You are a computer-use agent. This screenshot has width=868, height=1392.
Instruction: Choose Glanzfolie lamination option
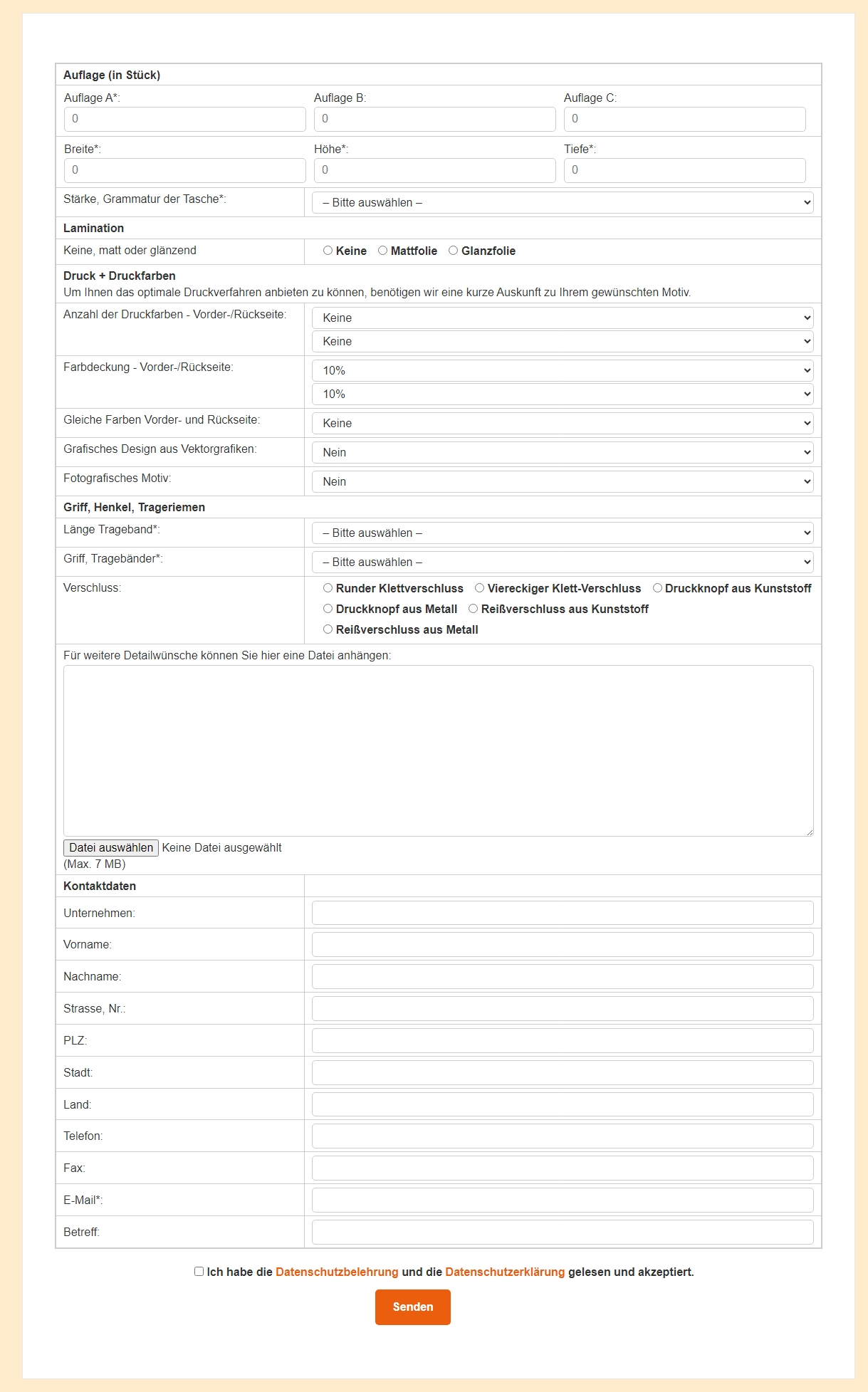pyautogui.click(x=453, y=251)
